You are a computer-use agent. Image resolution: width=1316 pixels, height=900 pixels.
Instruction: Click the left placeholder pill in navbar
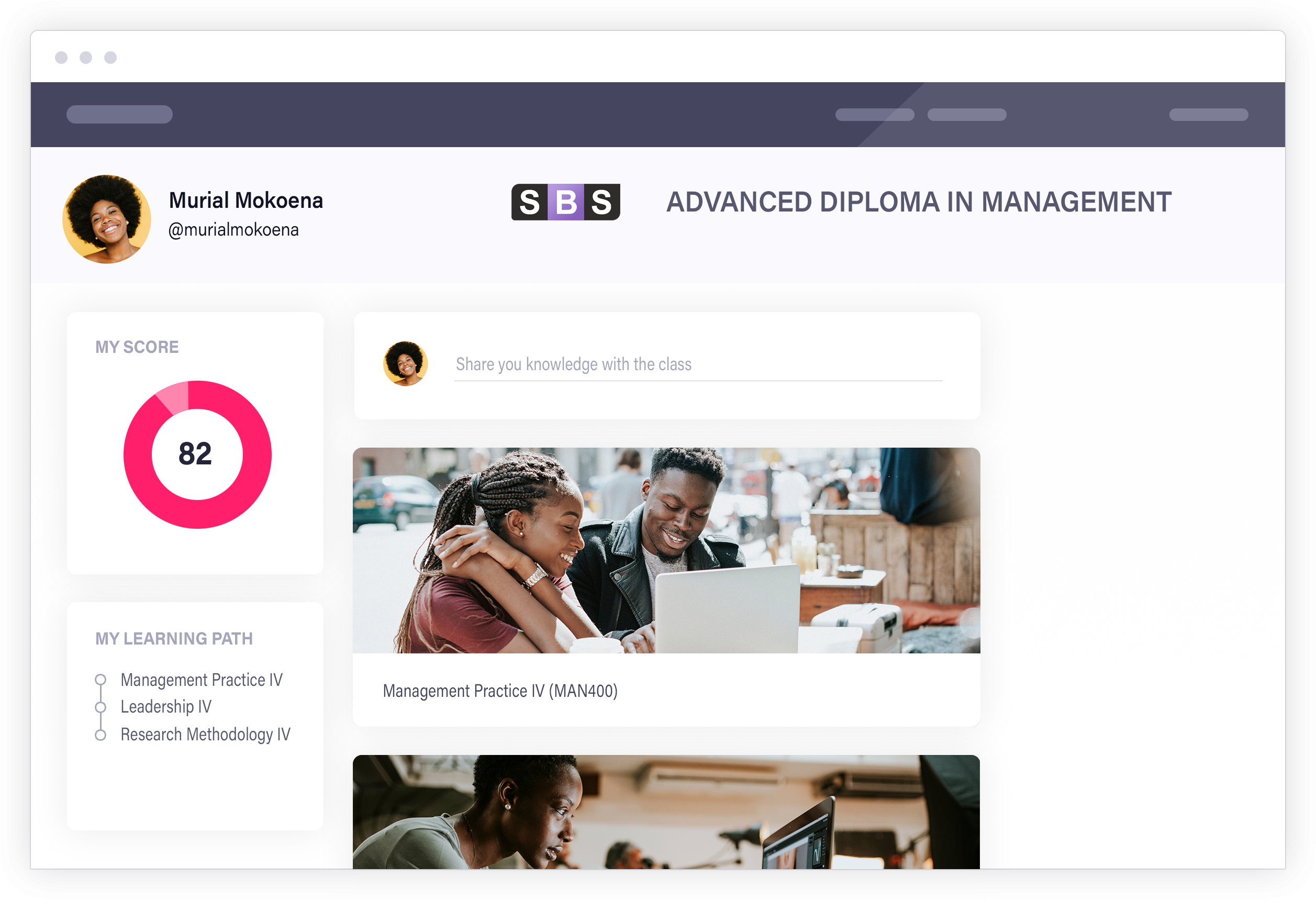[x=119, y=115]
